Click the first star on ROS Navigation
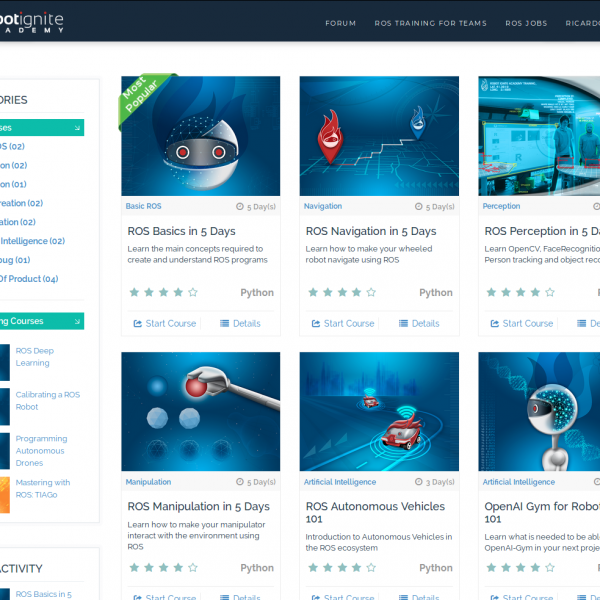Screen dimensions: 600x600 click(x=313, y=292)
